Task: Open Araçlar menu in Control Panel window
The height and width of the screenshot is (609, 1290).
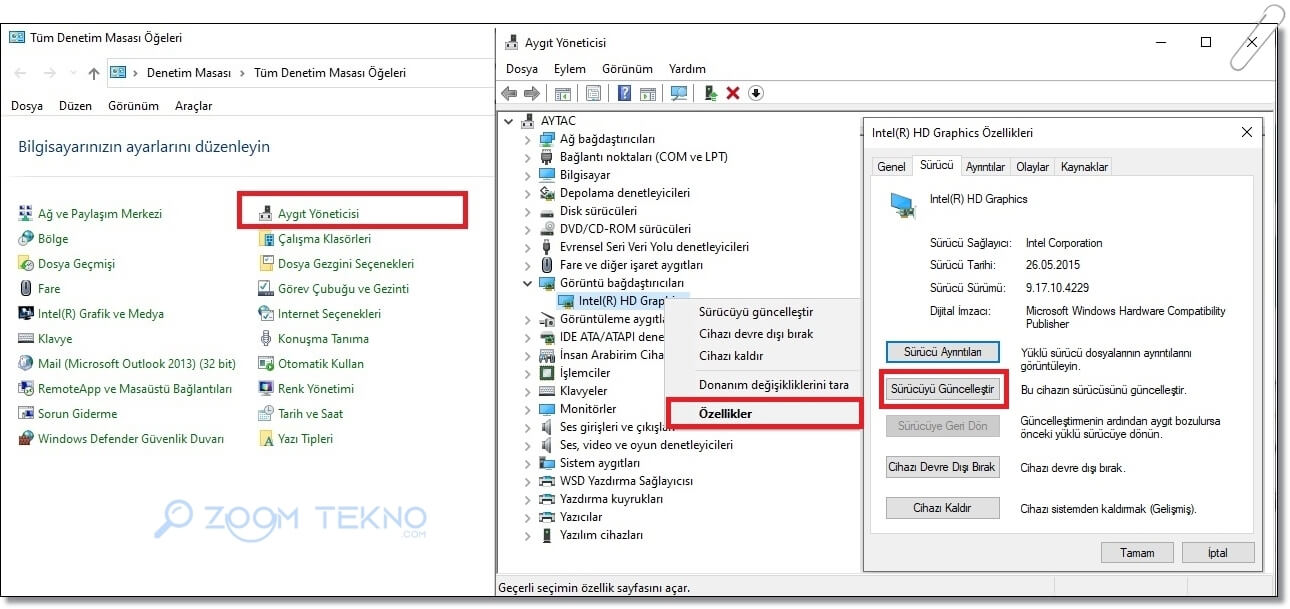Action: [193, 106]
